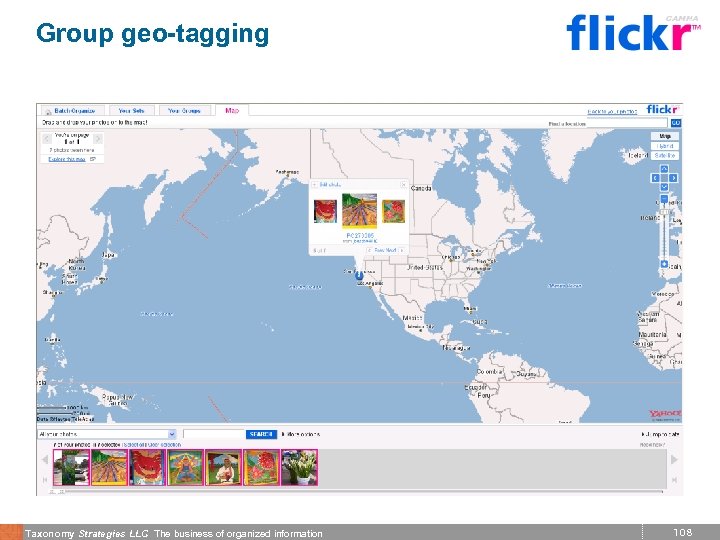Expand the Jump to date option
Image resolution: width=720 pixels, height=540 pixels.
[660, 434]
